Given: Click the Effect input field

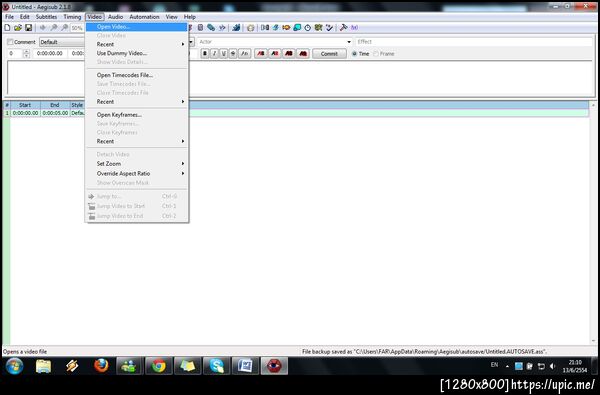Looking at the screenshot, I should [474, 42].
